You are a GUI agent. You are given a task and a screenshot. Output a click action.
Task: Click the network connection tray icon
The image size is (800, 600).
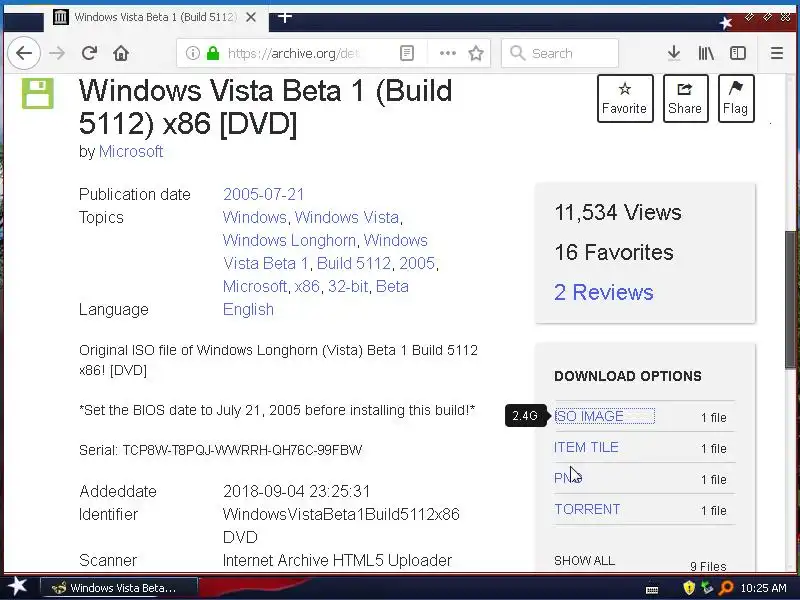point(707,588)
